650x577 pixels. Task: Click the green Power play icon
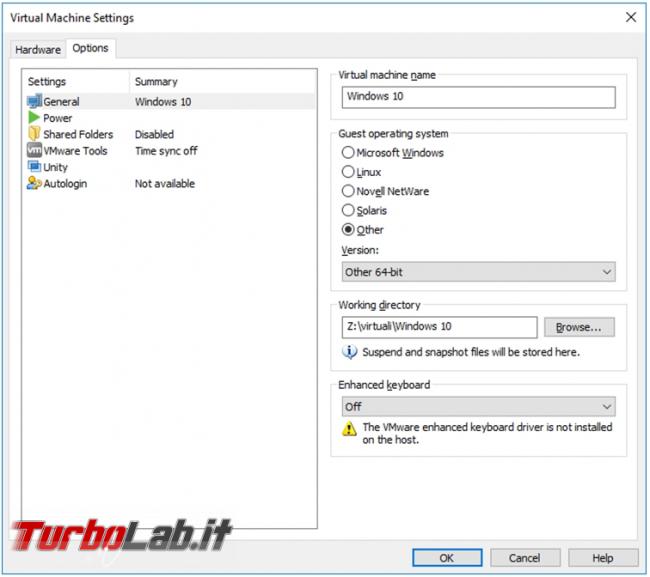tap(34, 118)
